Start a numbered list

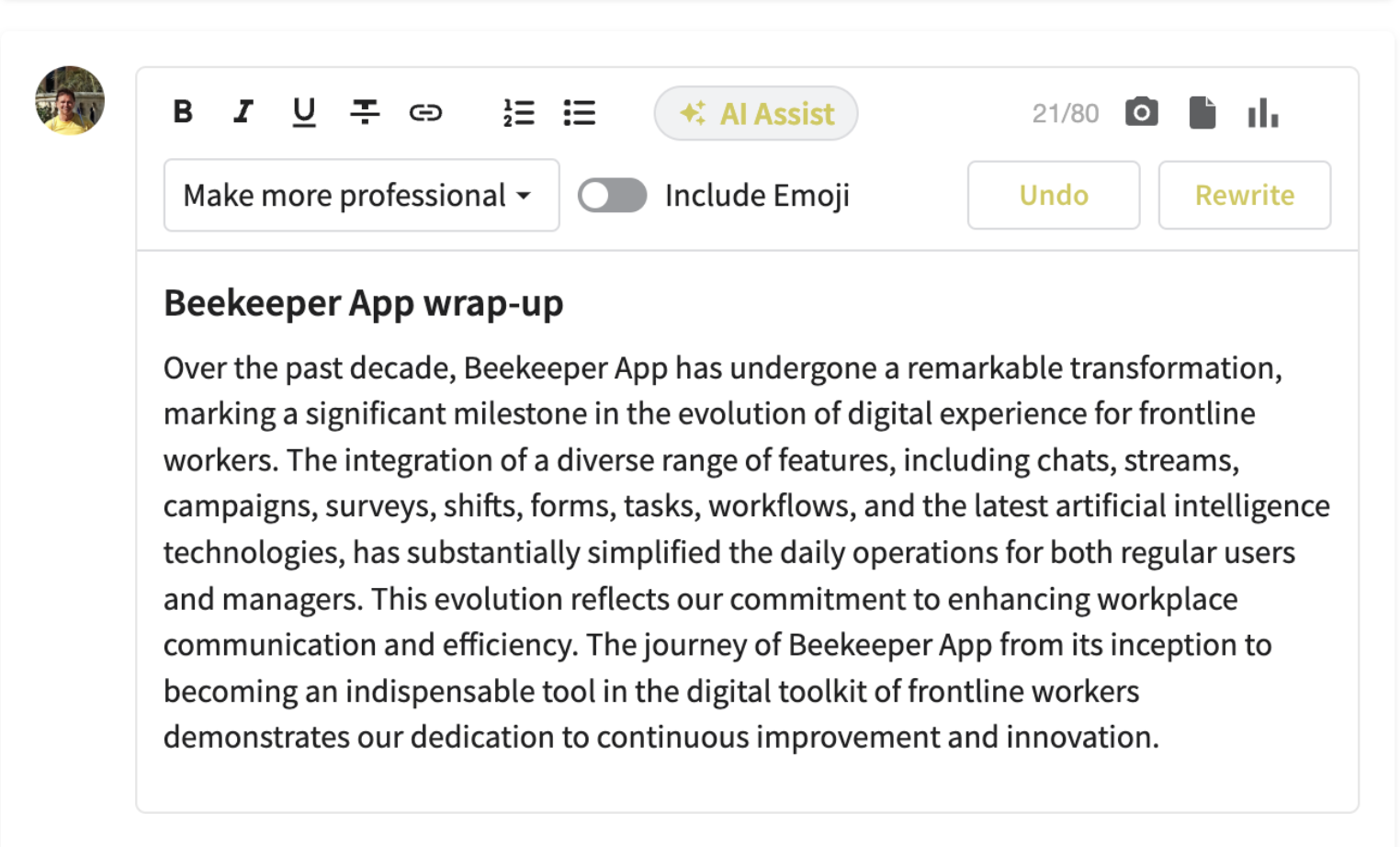click(519, 112)
